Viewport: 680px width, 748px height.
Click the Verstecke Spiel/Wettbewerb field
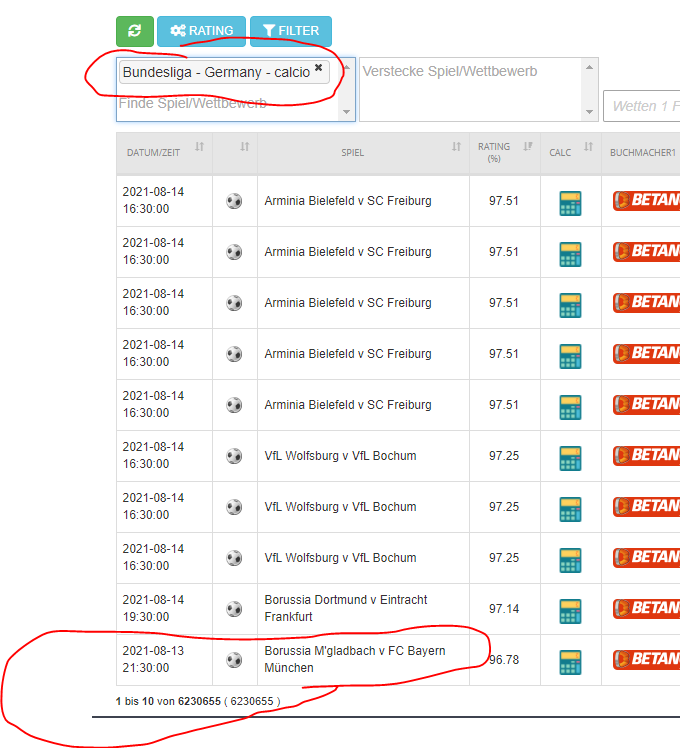470,88
